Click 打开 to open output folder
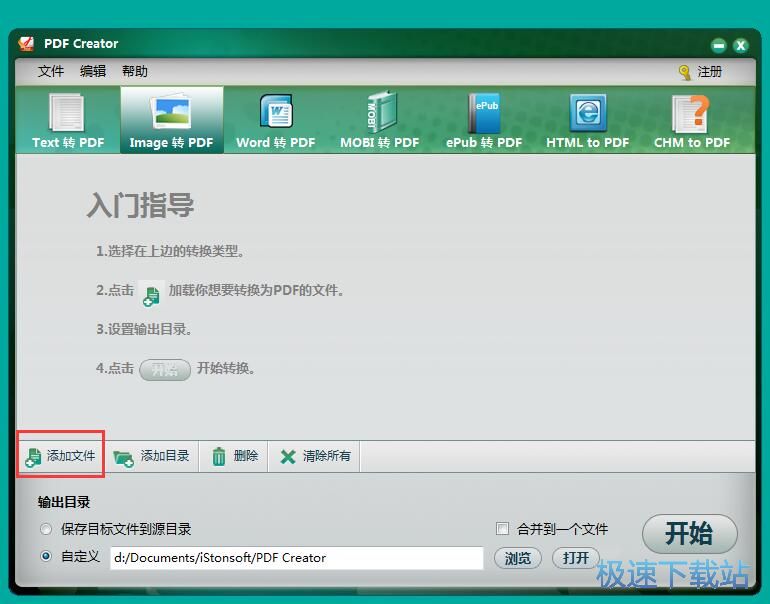770x604 pixels. (x=576, y=558)
